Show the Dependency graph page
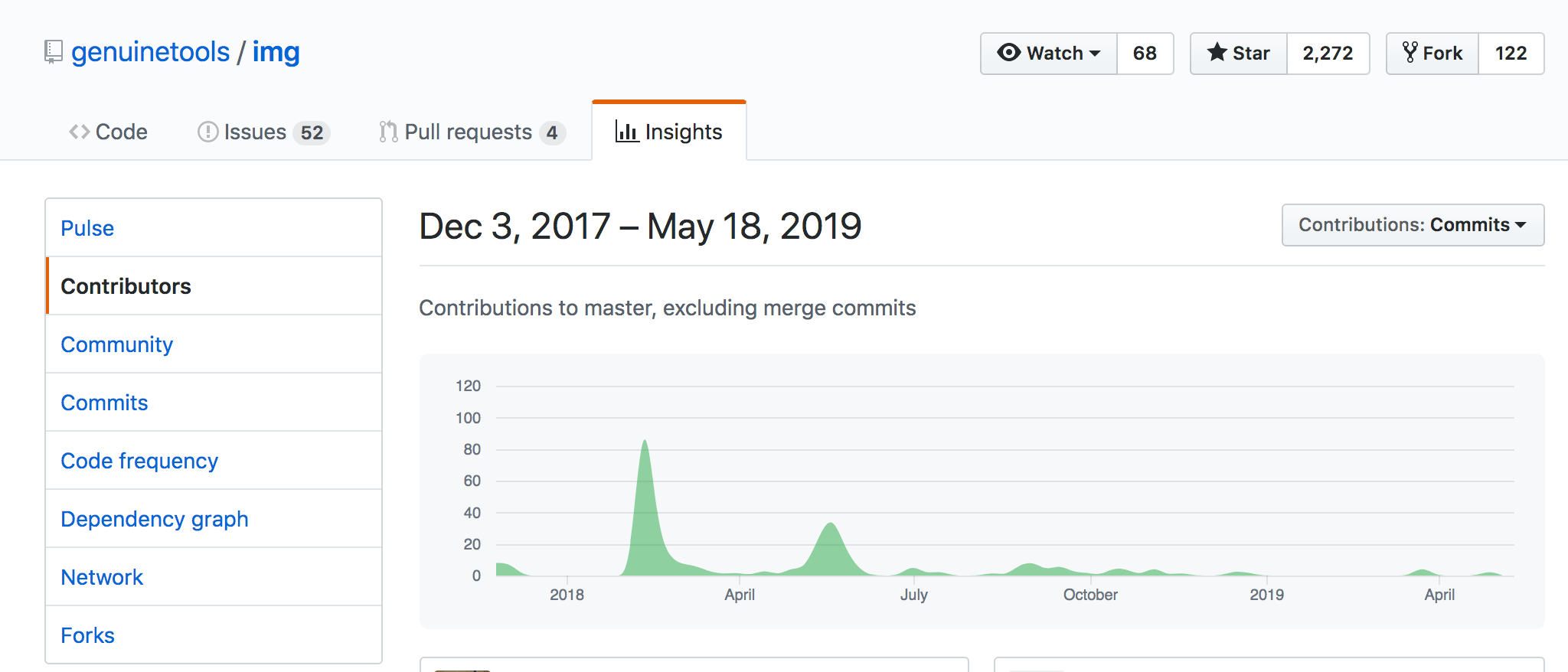Image resolution: width=1568 pixels, height=672 pixels. [x=155, y=519]
